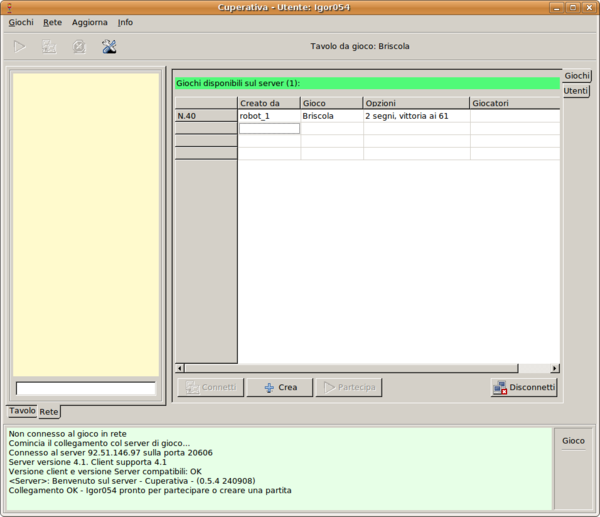The height and width of the screenshot is (517, 600).
Task: Switch to the Tavolo tab
Action: pos(21,411)
